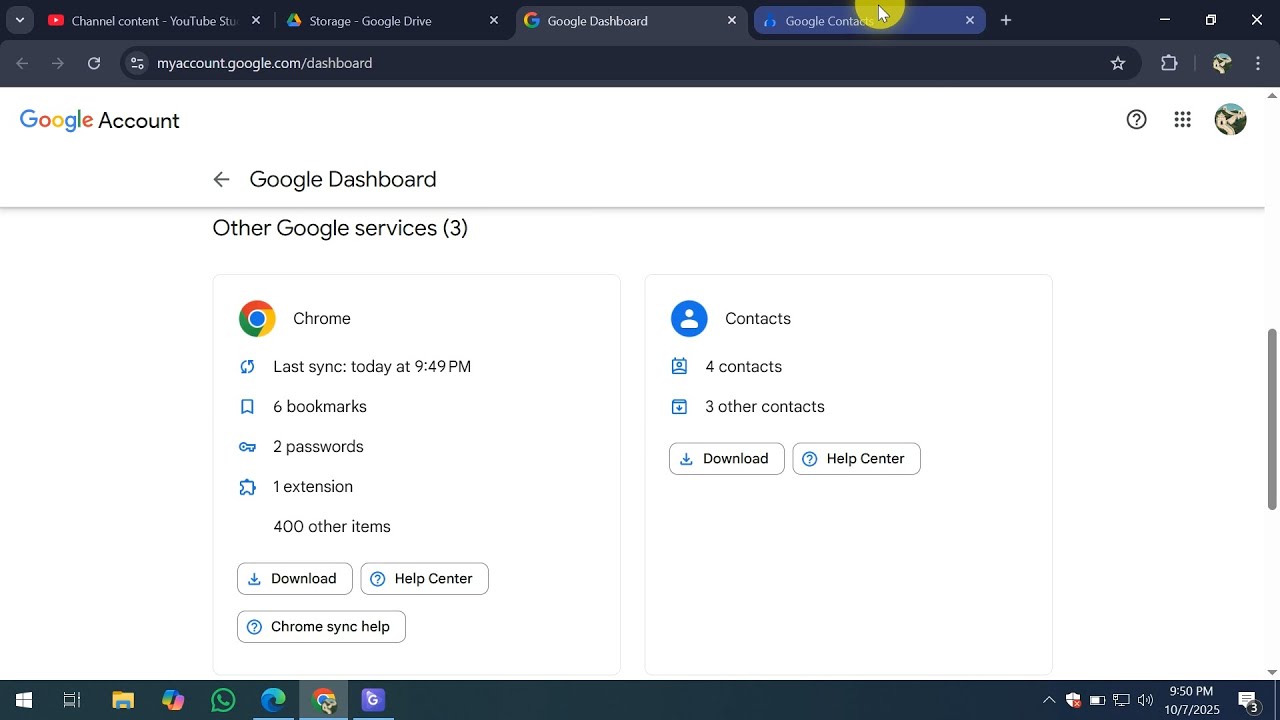
Task: Close the Google Drive tab
Action: [493, 20]
